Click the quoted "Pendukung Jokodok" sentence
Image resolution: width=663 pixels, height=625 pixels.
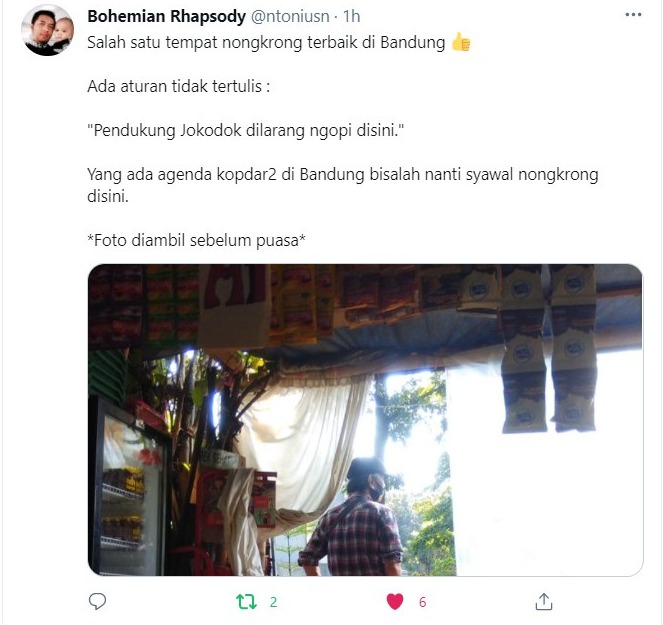(x=246, y=130)
